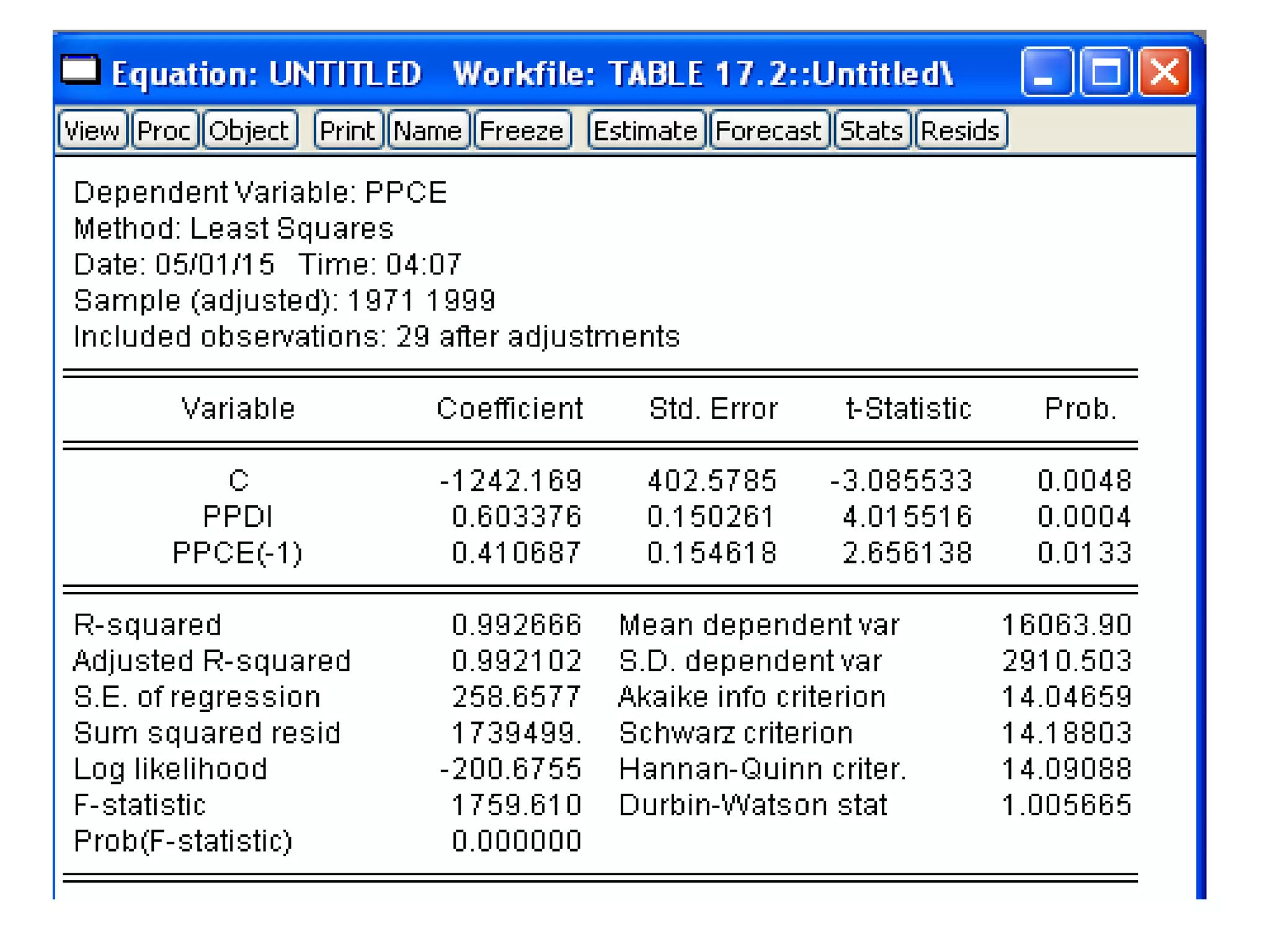Click the Forecast button
The image size is (1270, 952).
(768, 131)
